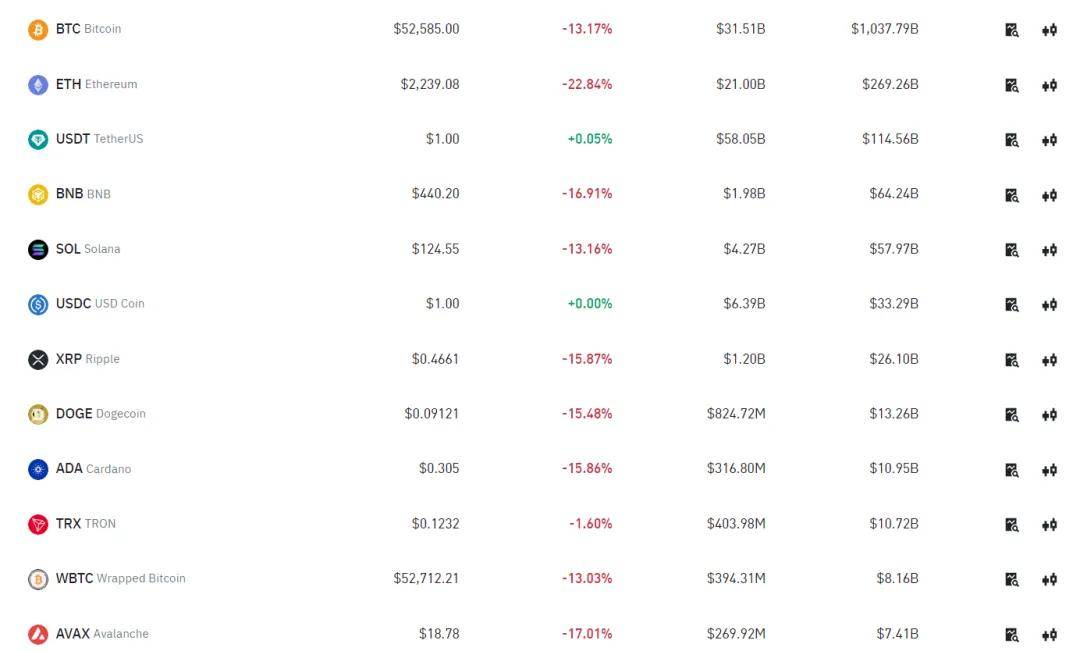Open the chart detail icon for Dogecoin
Screen dimensions: 1080x651
click(1012, 415)
